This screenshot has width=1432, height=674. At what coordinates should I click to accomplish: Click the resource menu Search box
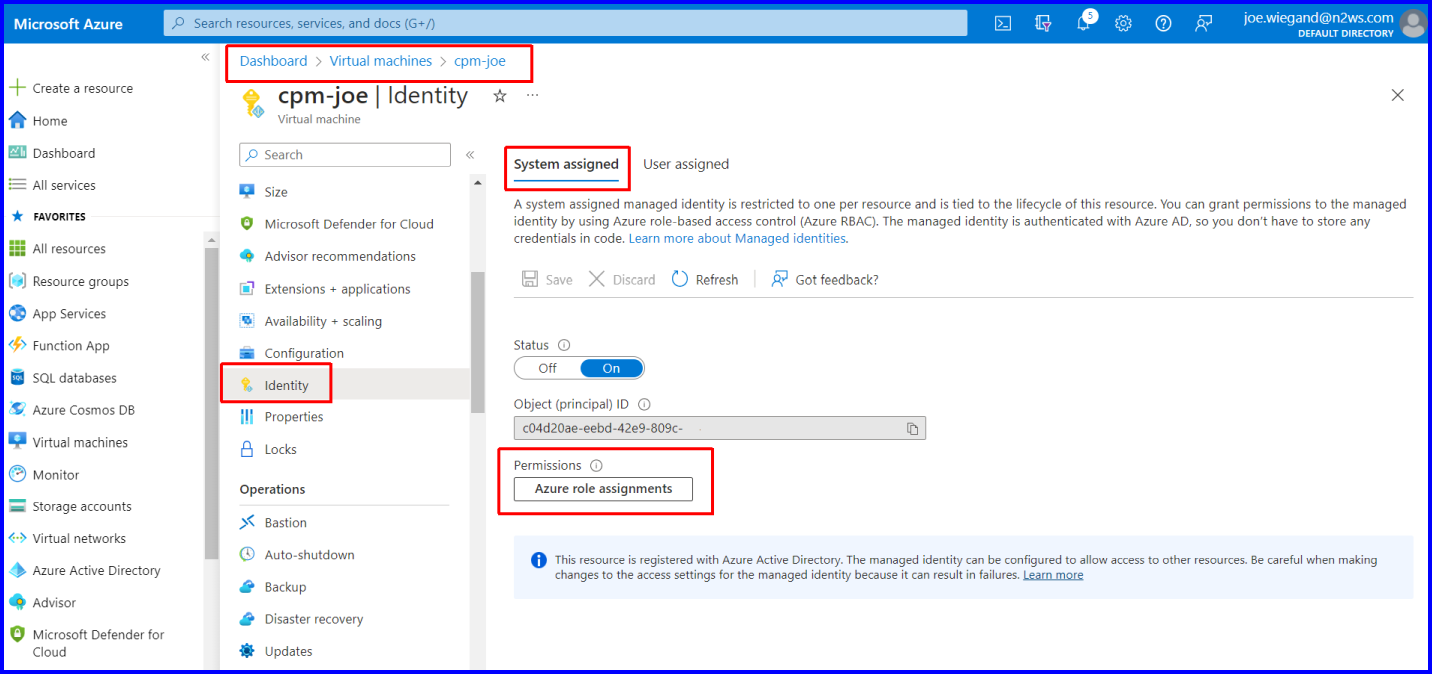pyautogui.click(x=345, y=155)
